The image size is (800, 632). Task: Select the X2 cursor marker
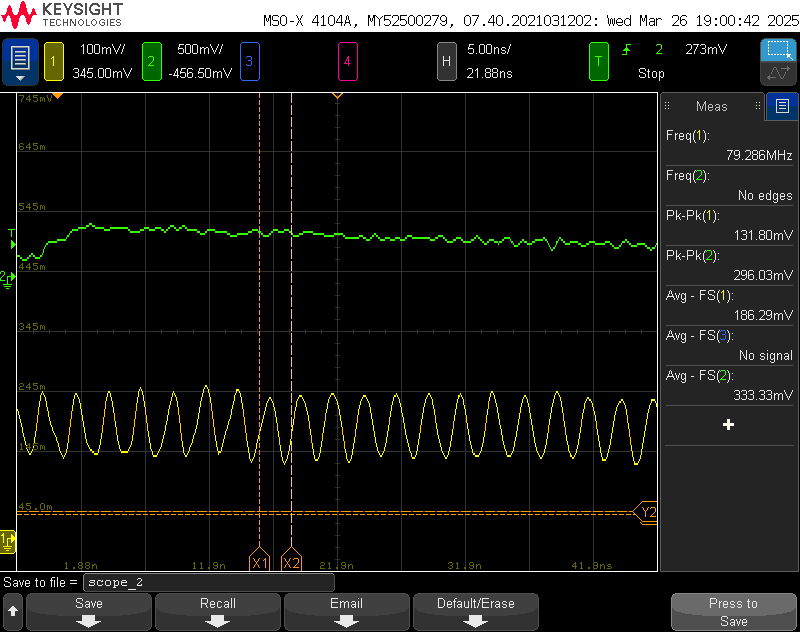(291, 560)
